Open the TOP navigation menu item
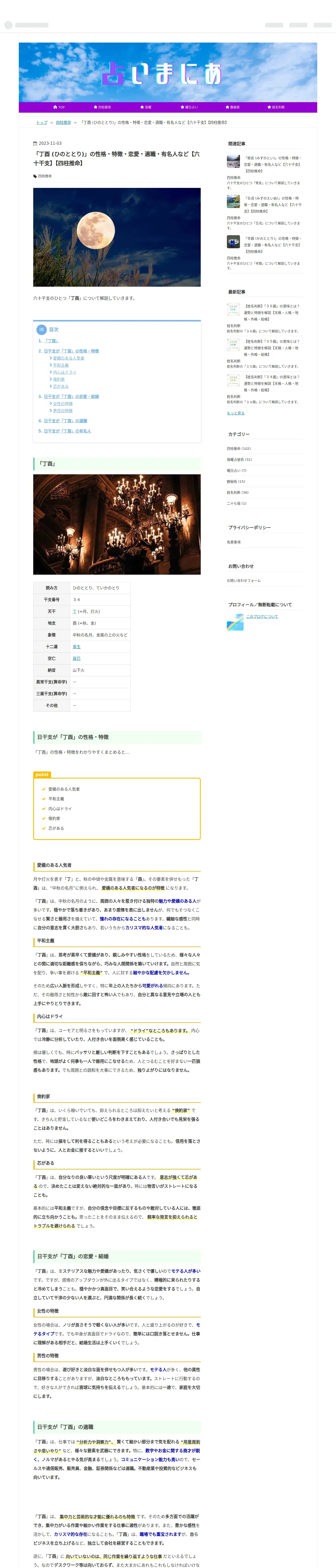The width and height of the screenshot is (336, 1568). click(x=59, y=107)
